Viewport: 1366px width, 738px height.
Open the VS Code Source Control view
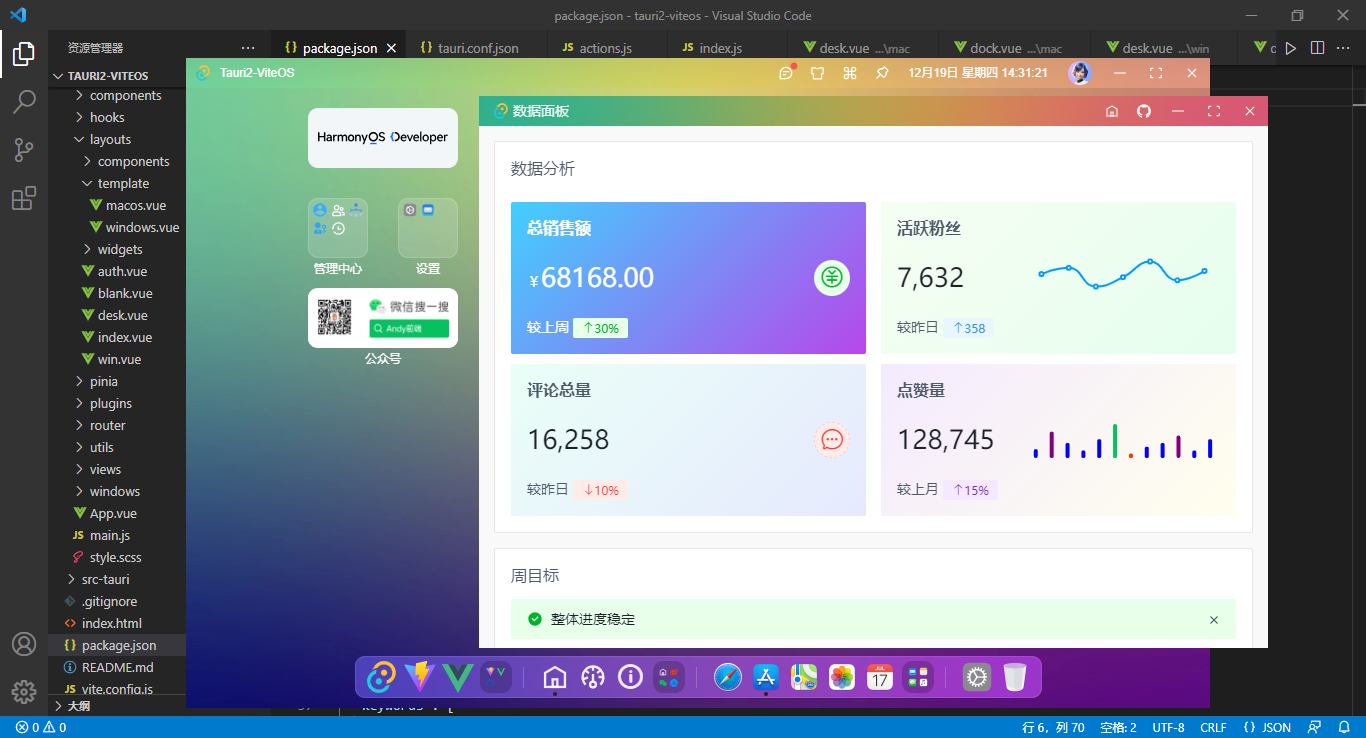[x=24, y=150]
